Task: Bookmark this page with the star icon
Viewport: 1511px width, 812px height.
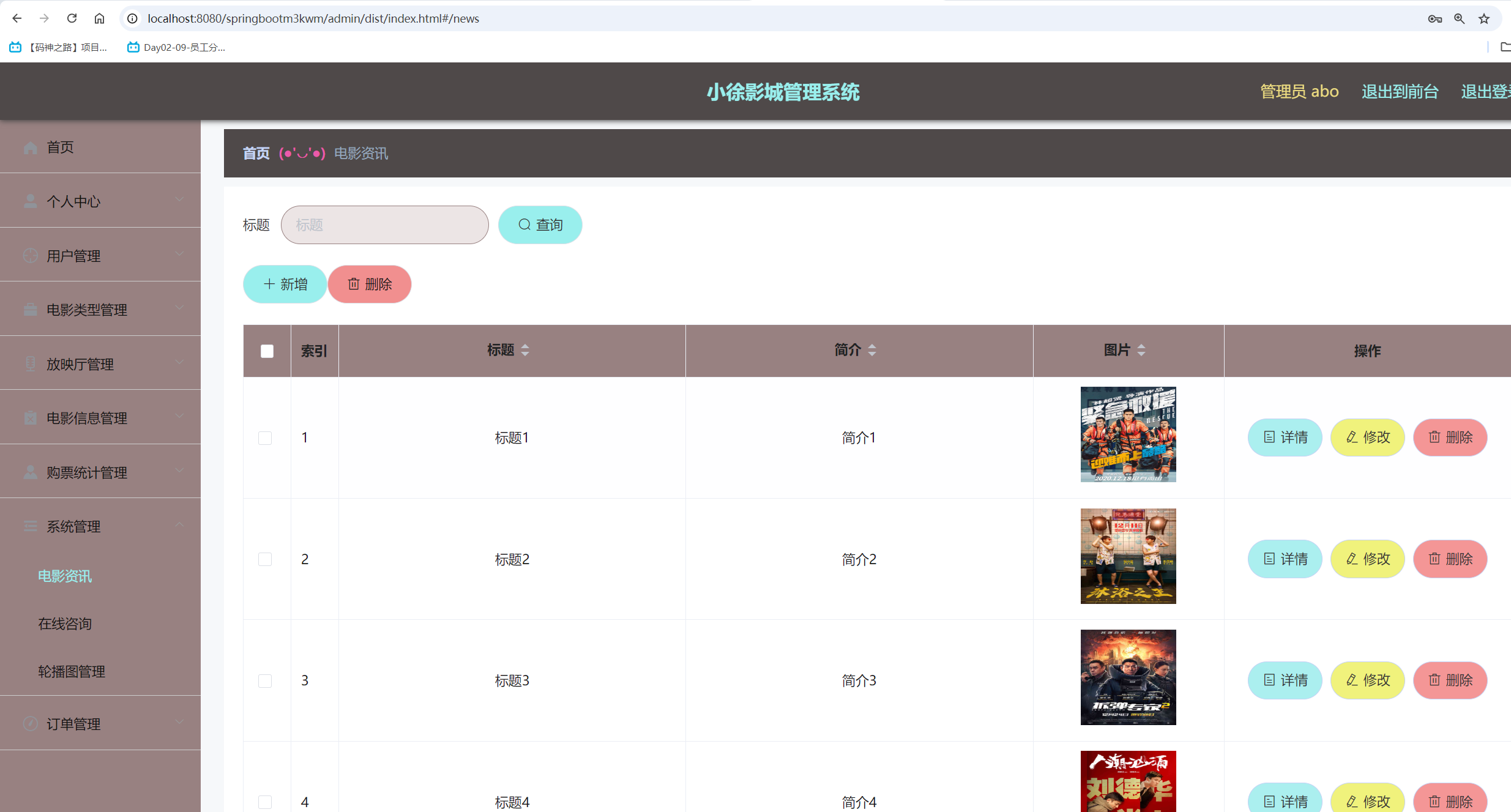Action: click(1484, 18)
